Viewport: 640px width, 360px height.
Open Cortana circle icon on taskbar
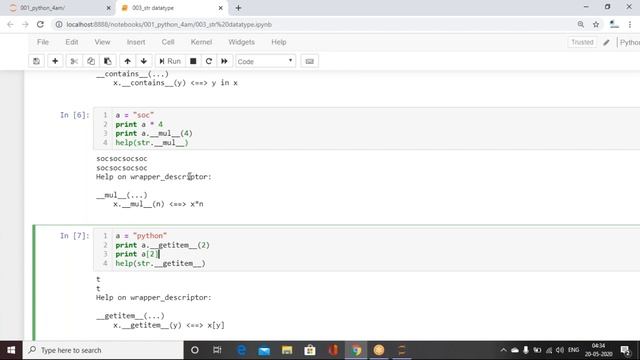[x=195, y=350]
